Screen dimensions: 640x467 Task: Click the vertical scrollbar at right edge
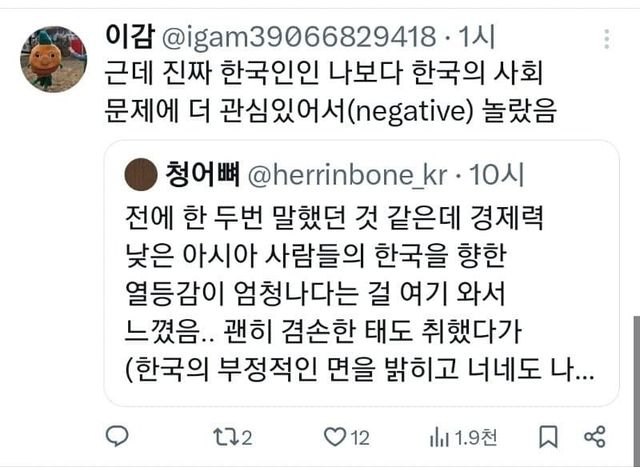point(637,390)
